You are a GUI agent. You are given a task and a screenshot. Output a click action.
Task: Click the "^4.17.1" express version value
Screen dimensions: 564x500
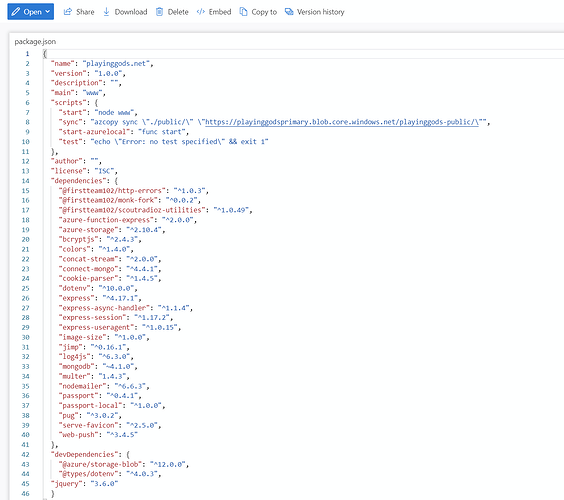(120, 298)
